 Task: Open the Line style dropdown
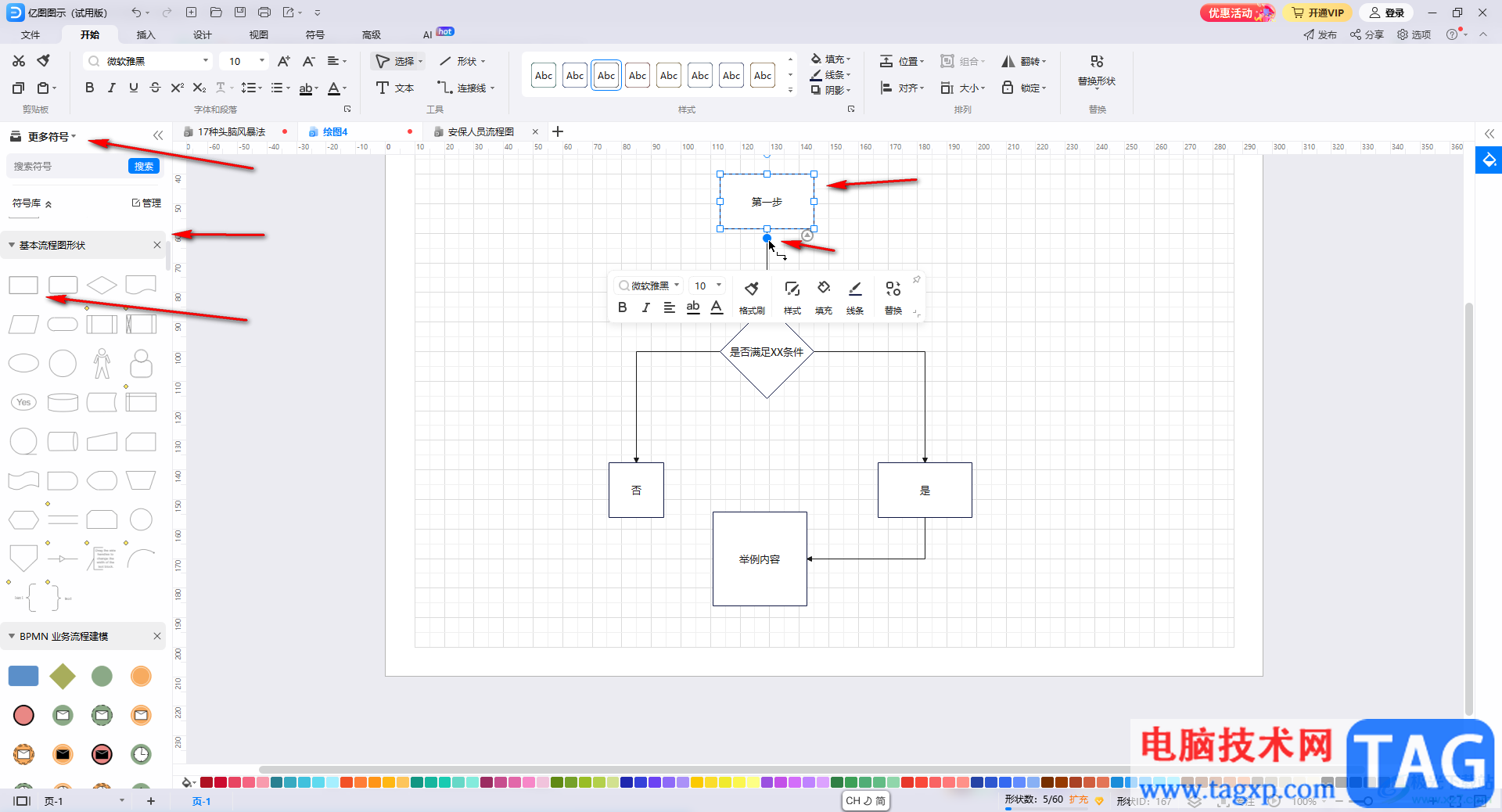(831, 74)
